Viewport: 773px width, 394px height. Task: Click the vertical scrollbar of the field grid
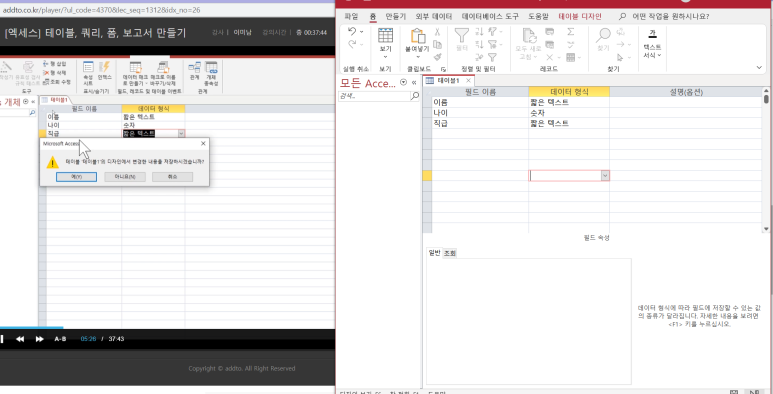click(x=766, y=160)
